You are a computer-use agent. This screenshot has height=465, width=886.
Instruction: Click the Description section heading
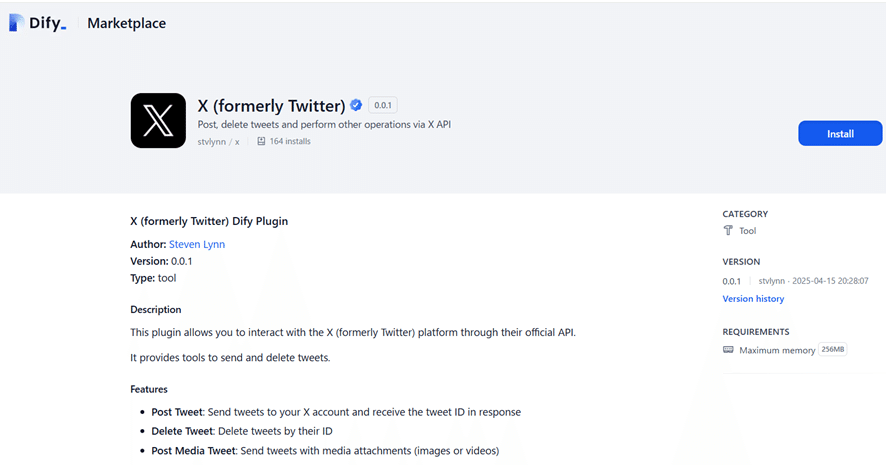(156, 310)
